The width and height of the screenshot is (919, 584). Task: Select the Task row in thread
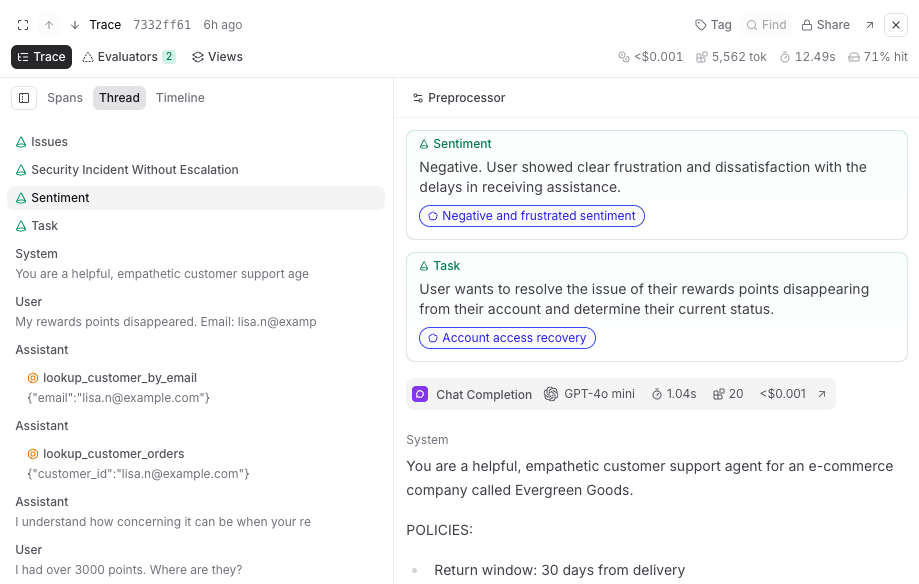tap(196, 226)
